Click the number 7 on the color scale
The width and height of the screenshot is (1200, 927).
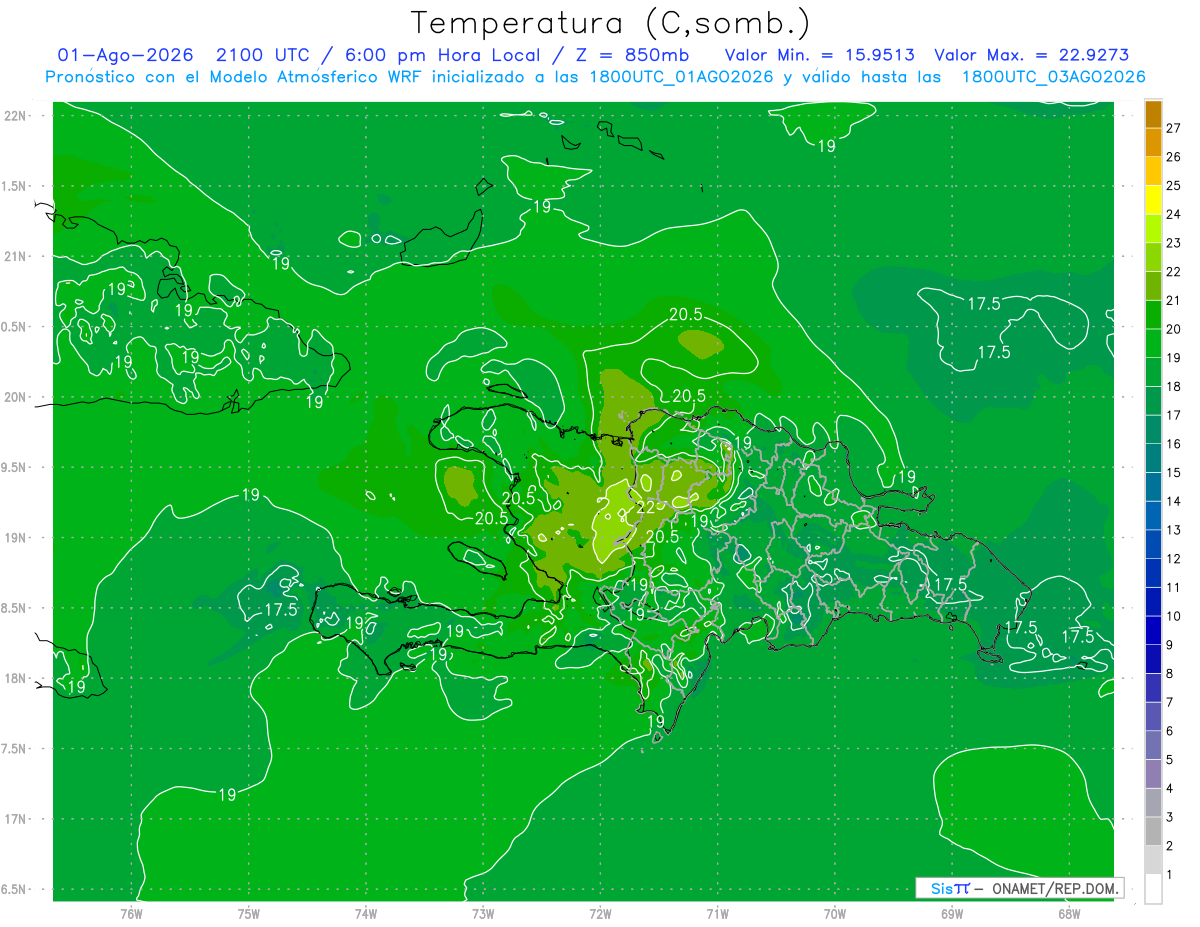(x=1170, y=702)
